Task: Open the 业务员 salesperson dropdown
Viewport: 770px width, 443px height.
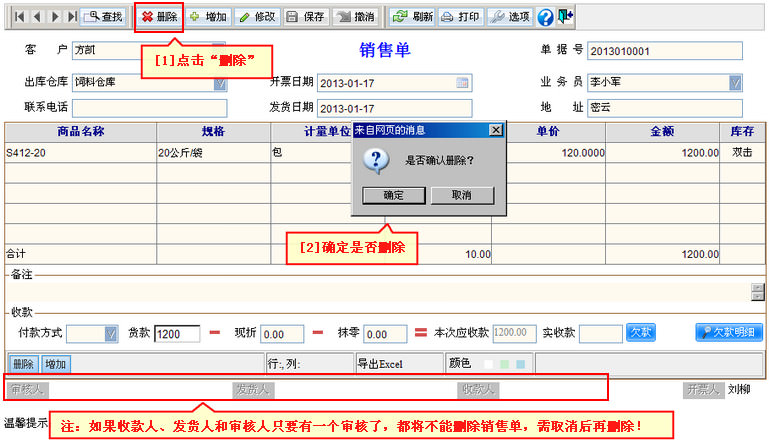Action: click(735, 83)
